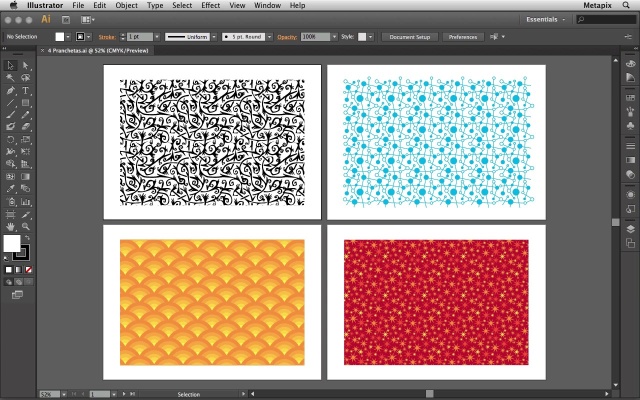Image resolution: width=640 pixels, height=400 pixels.
Task: Select the Mesh tool
Action: coord(10,177)
